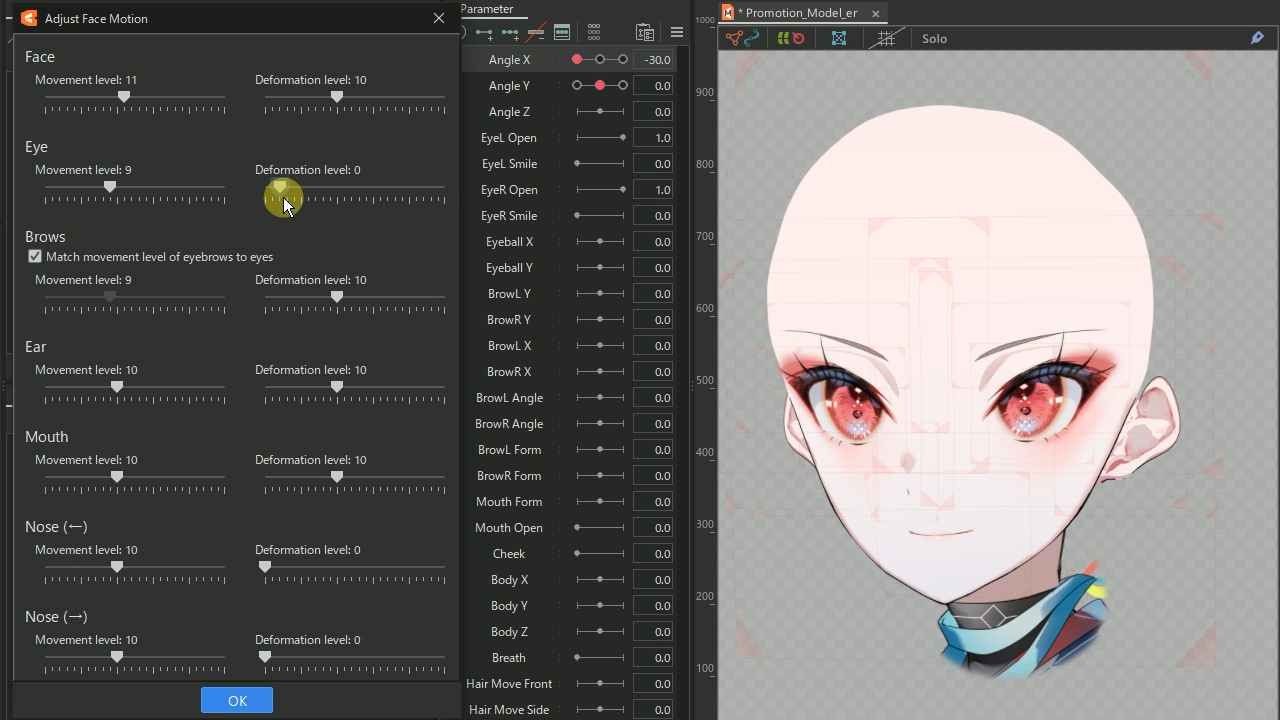Uncheck Match movement level of eyebrows to eyes
This screenshot has height=720, width=1280.
click(35, 256)
